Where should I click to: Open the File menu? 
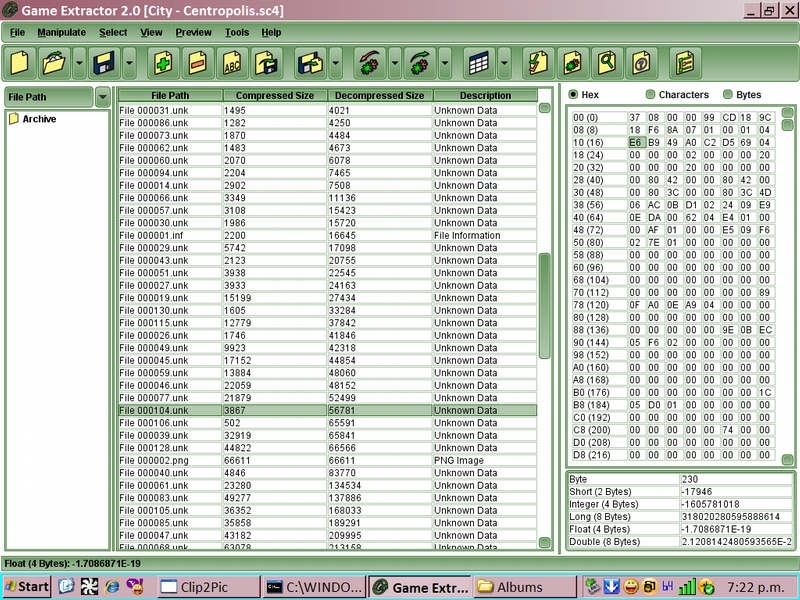pos(17,33)
